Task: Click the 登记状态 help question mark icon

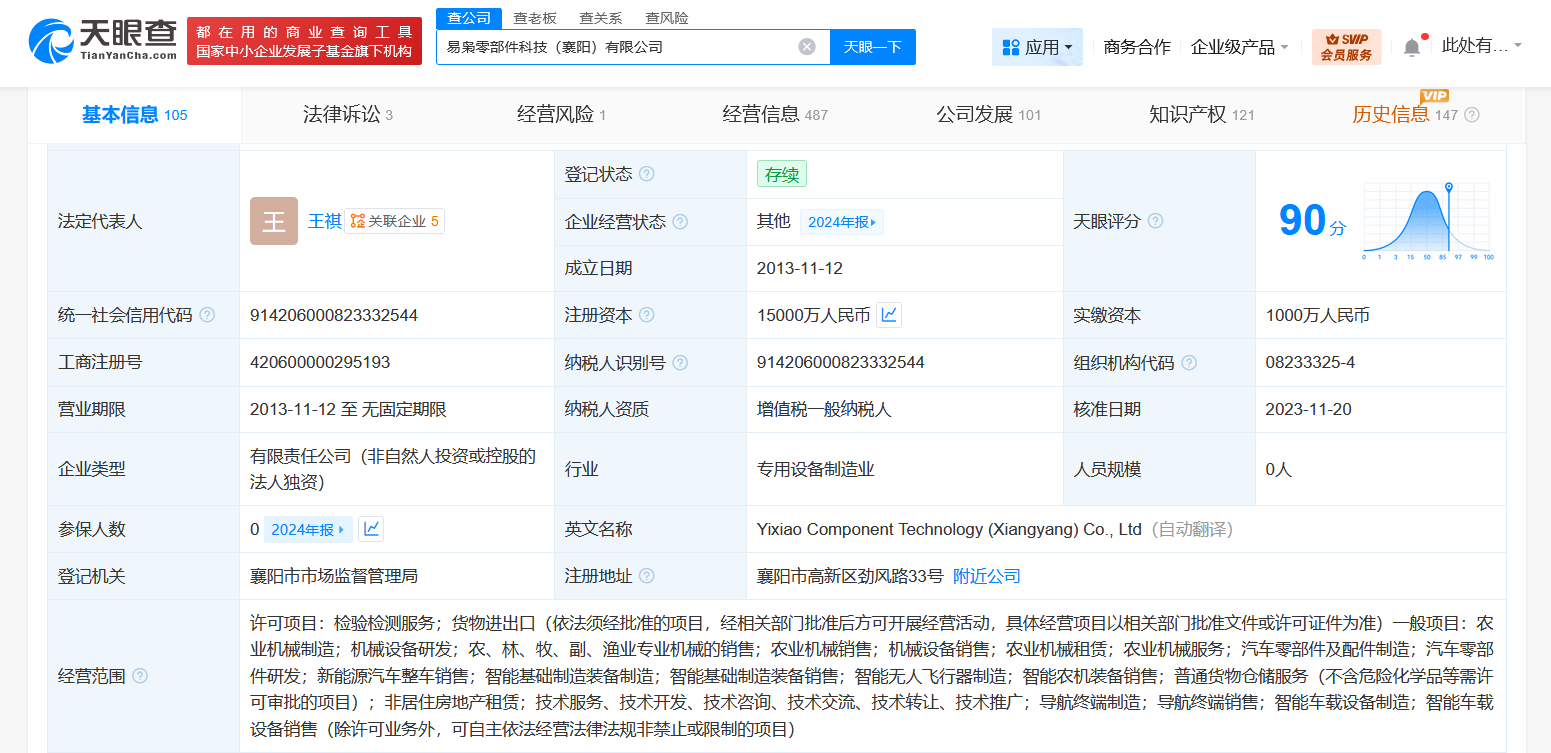Action: 649,173
